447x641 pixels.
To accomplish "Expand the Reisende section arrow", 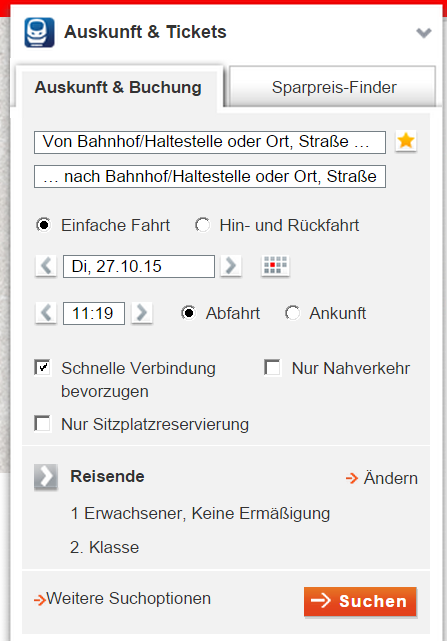I will pos(46,477).
